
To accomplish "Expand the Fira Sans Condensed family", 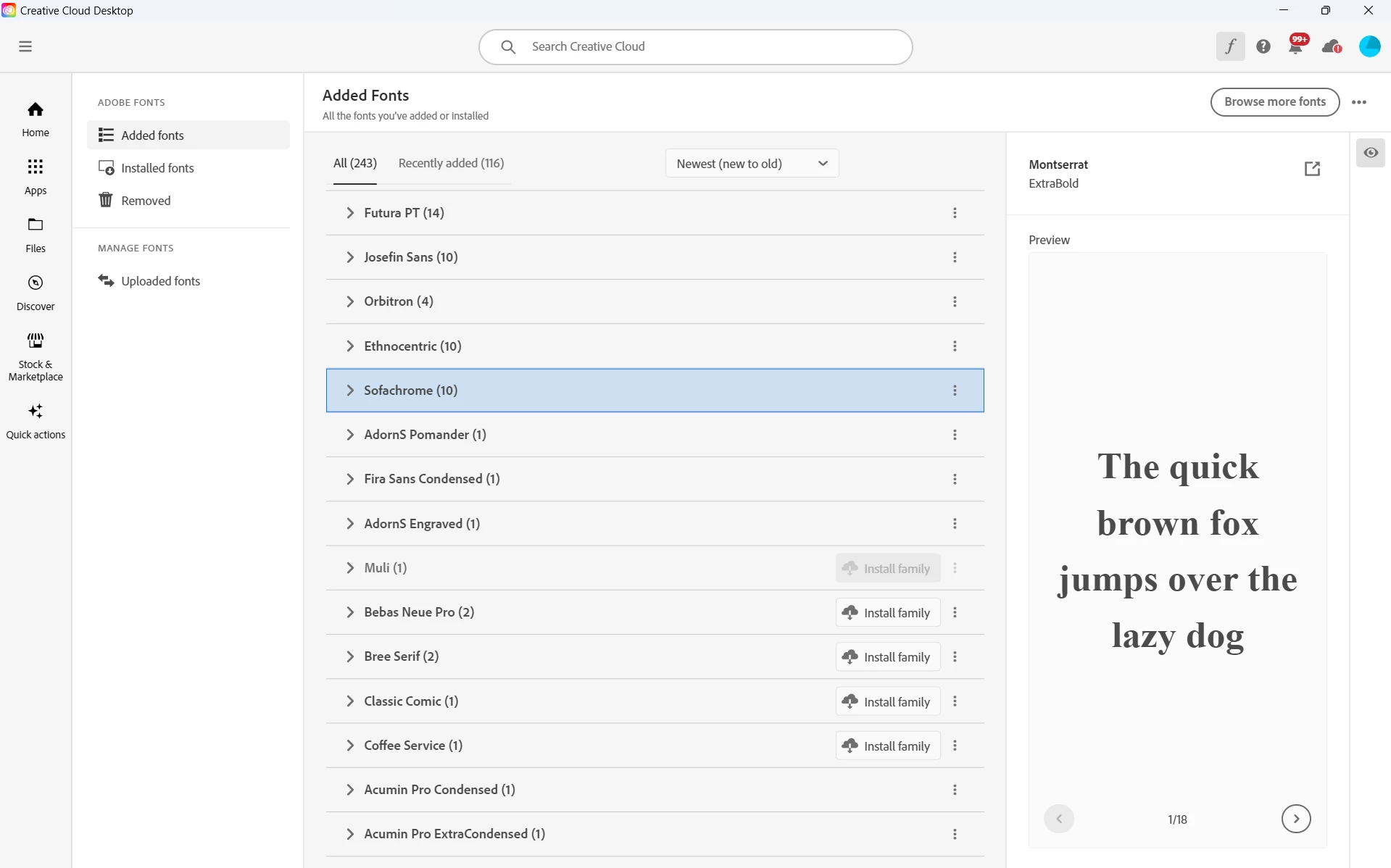I will [x=350, y=479].
